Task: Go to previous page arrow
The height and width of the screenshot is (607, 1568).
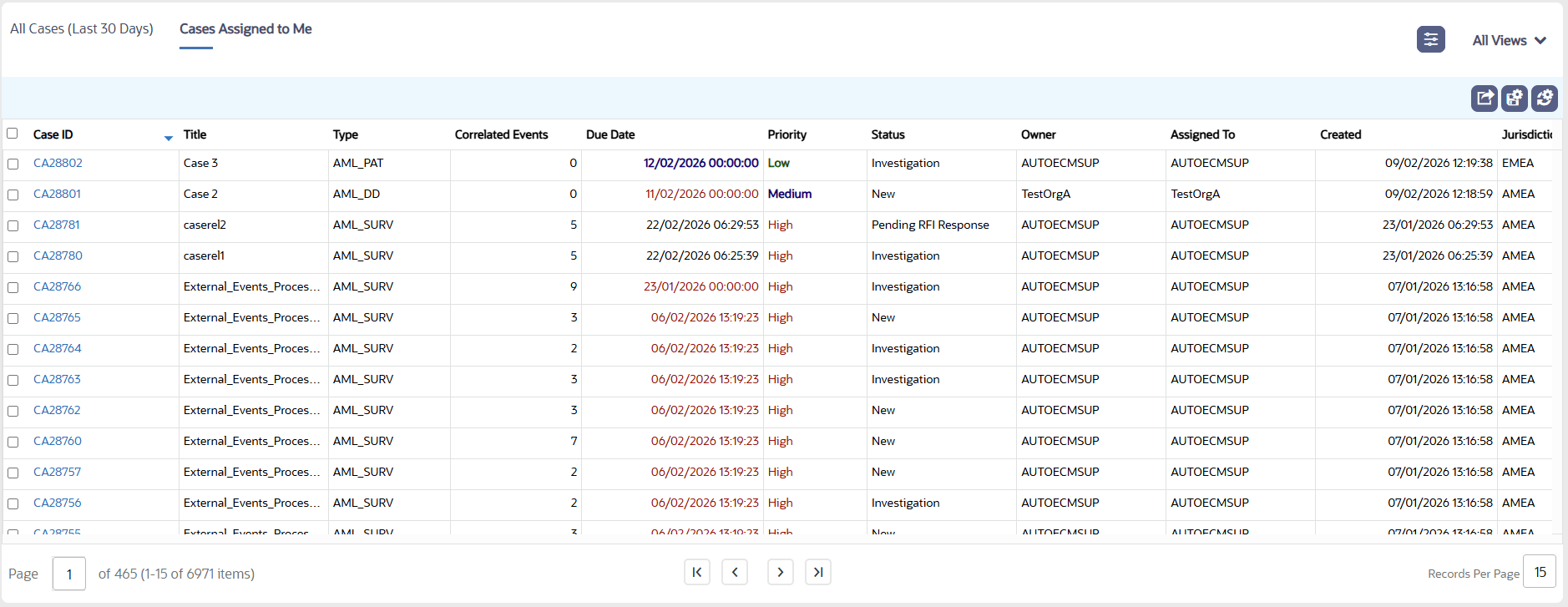Action: click(735, 572)
